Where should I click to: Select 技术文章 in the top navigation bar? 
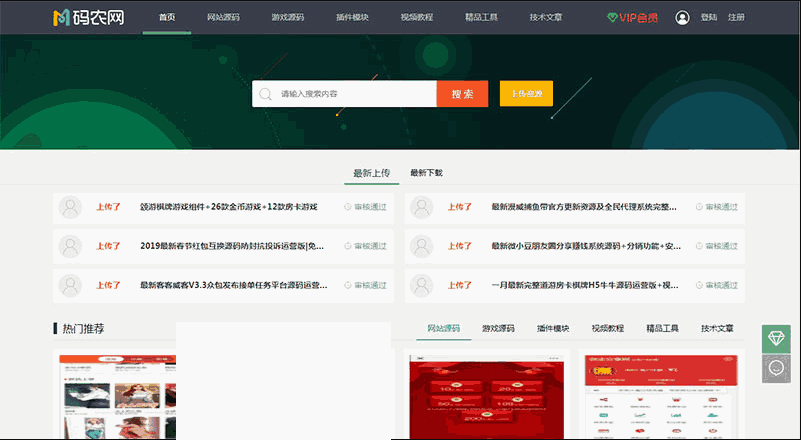pos(545,18)
